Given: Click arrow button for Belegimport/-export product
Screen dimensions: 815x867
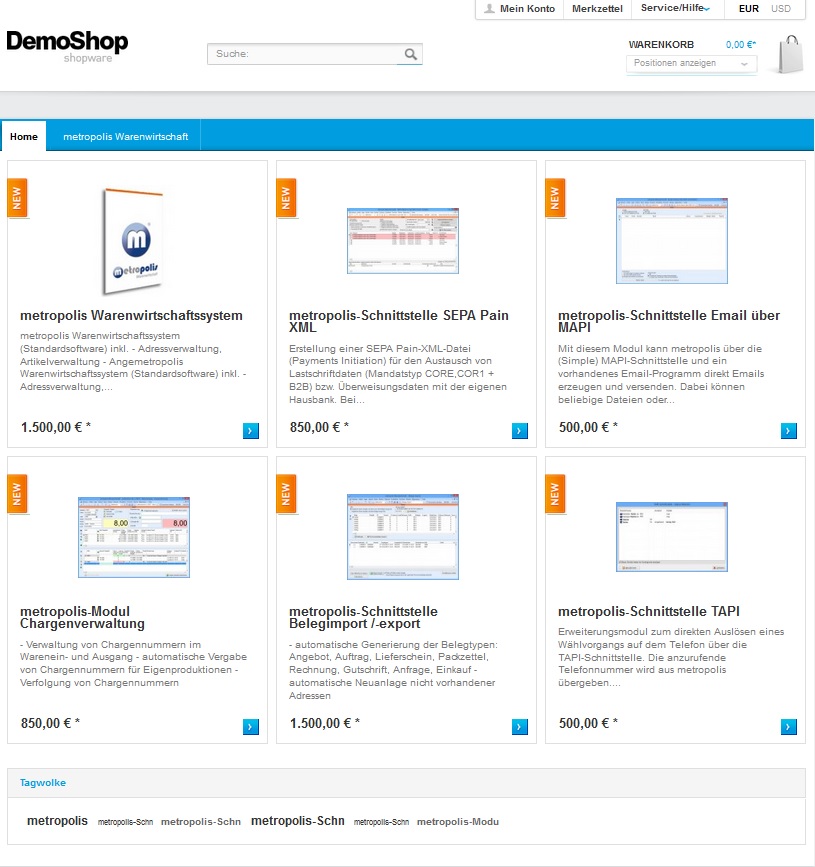Looking at the screenshot, I should click(519, 727).
